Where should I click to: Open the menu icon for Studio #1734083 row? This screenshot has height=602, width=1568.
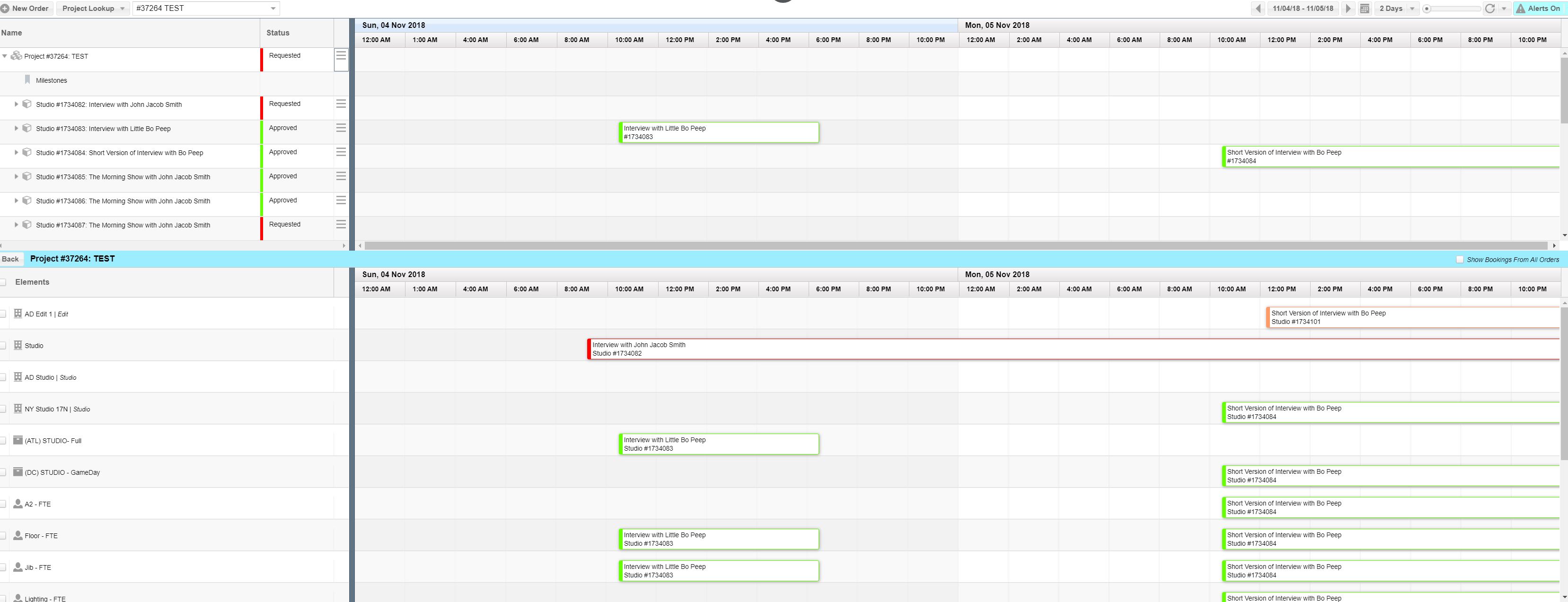pyautogui.click(x=341, y=128)
